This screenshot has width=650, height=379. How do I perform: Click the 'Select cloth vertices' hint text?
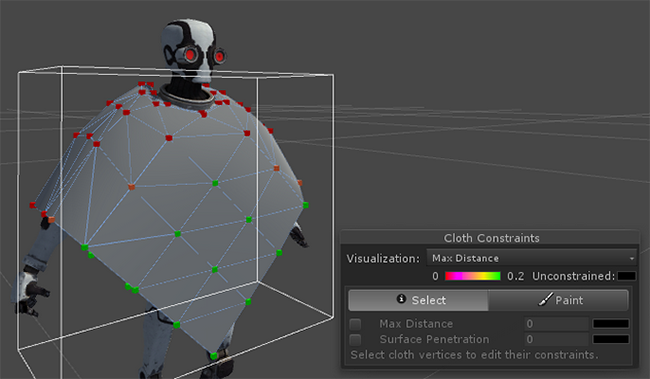pyautogui.click(x=474, y=355)
